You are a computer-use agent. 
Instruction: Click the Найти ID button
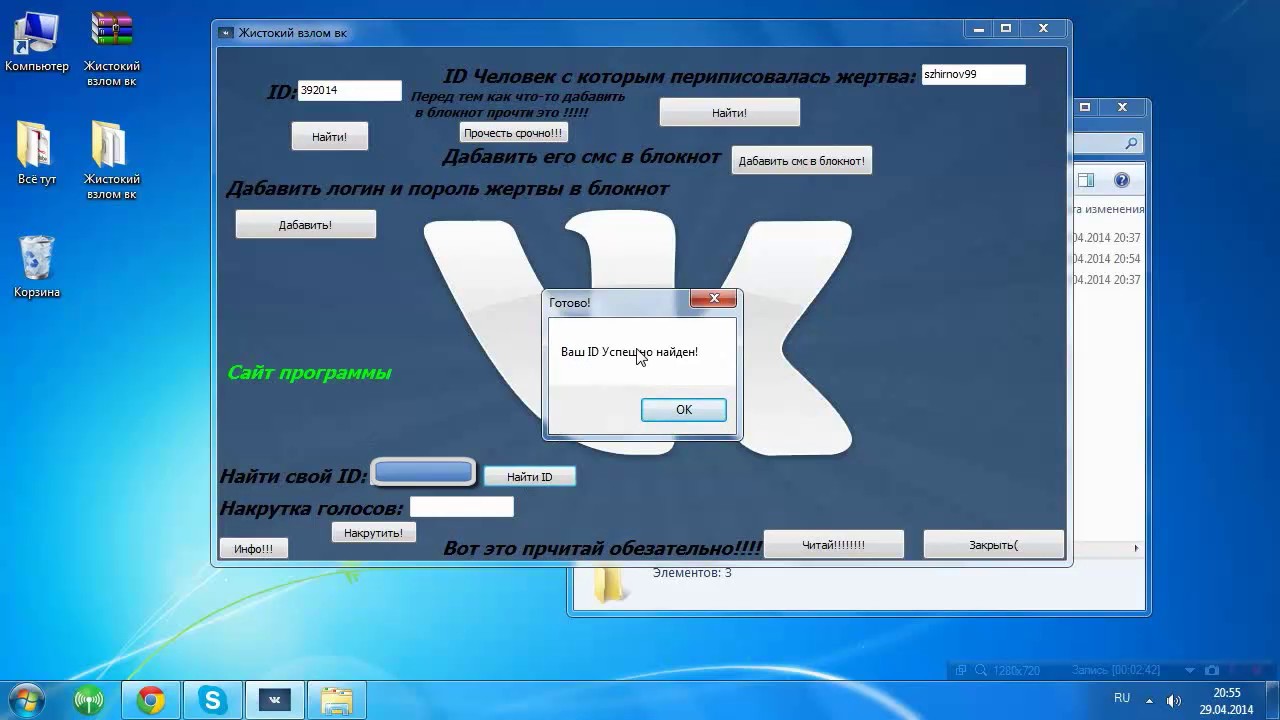[530, 477]
